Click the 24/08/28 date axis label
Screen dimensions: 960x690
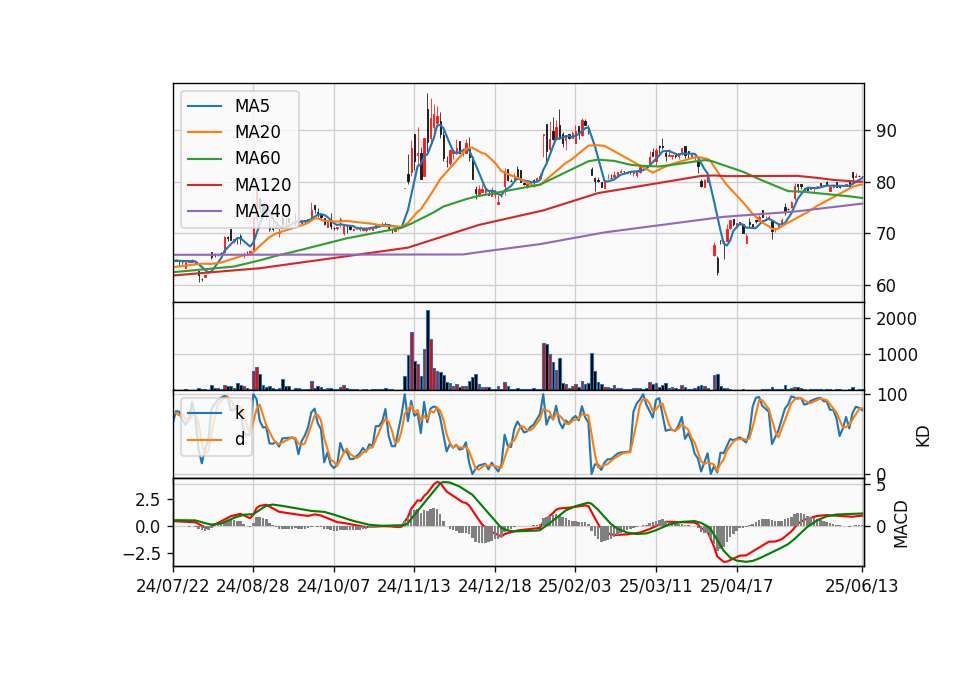pos(253,586)
